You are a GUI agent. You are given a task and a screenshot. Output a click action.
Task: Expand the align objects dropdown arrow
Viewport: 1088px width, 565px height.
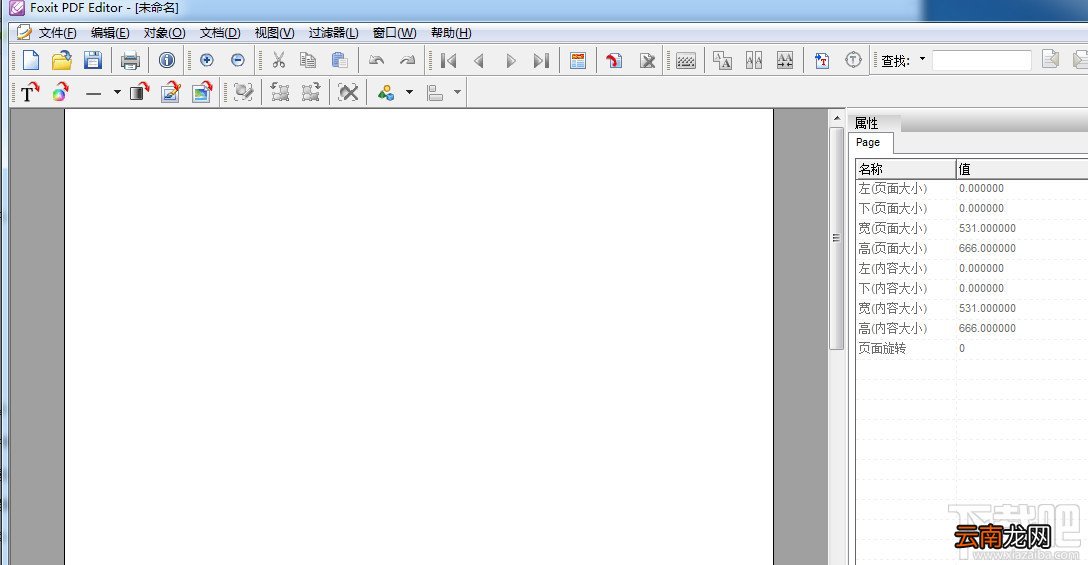coord(457,92)
